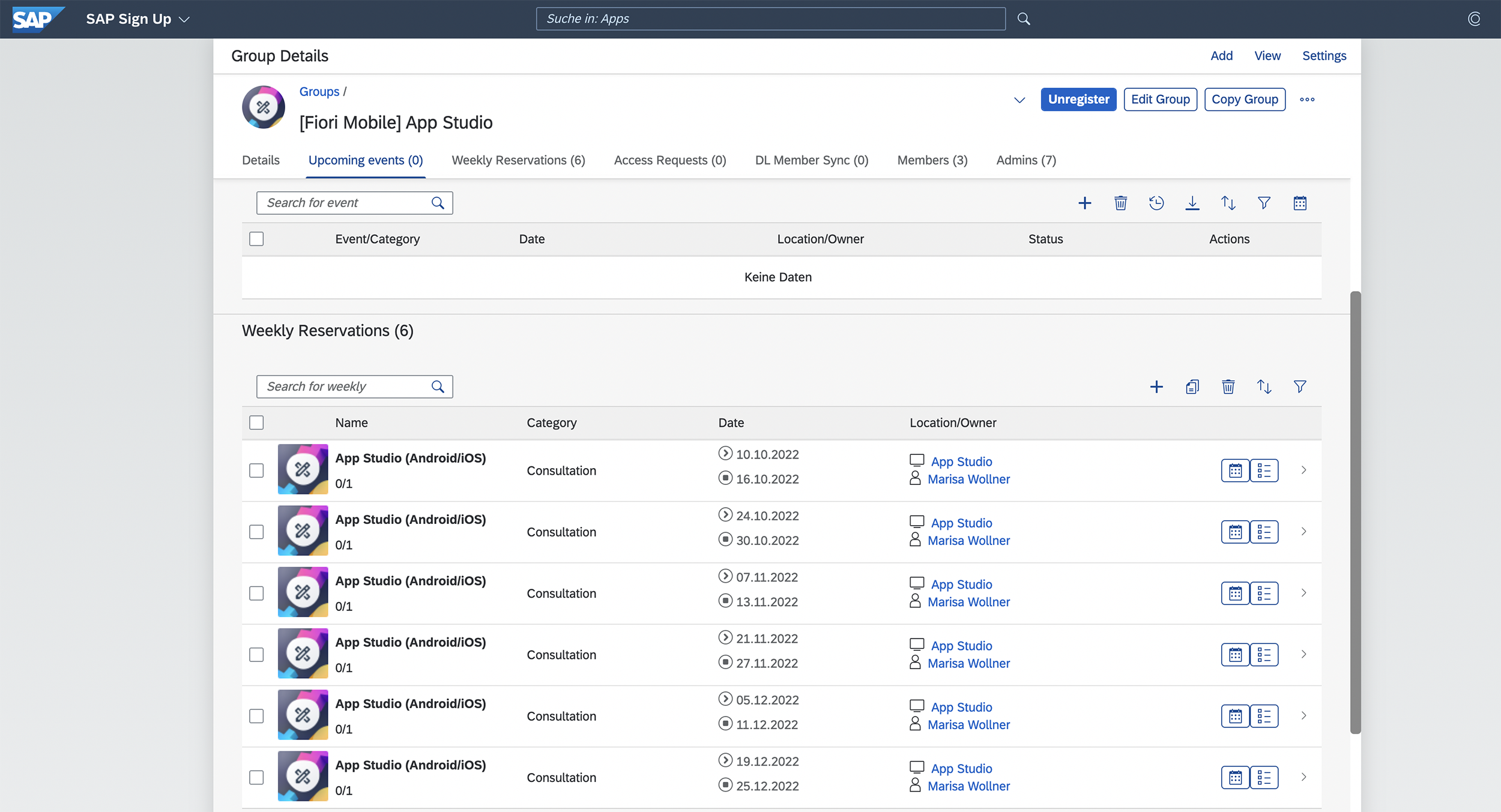Image resolution: width=1501 pixels, height=812 pixels.
Task: Click View in the page header
Action: [1267, 56]
